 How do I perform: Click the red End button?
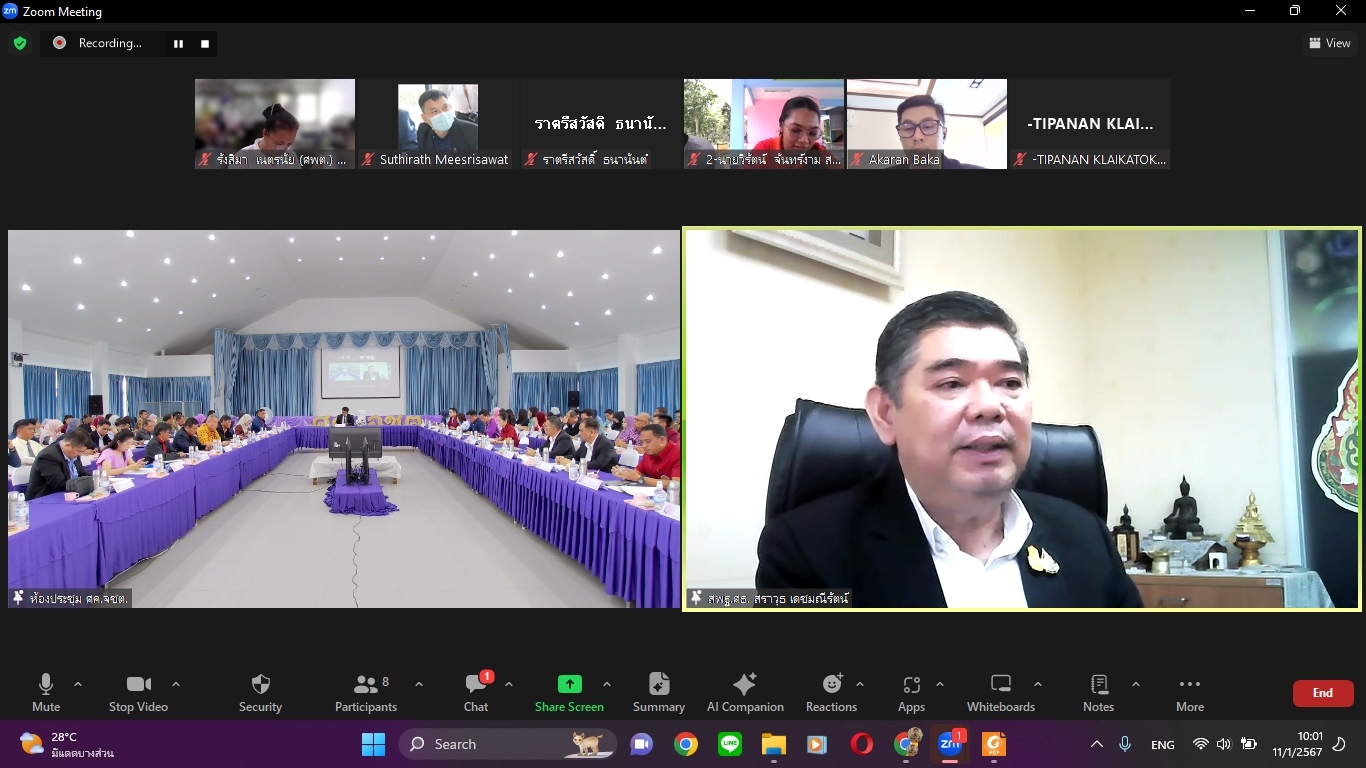click(x=1322, y=693)
